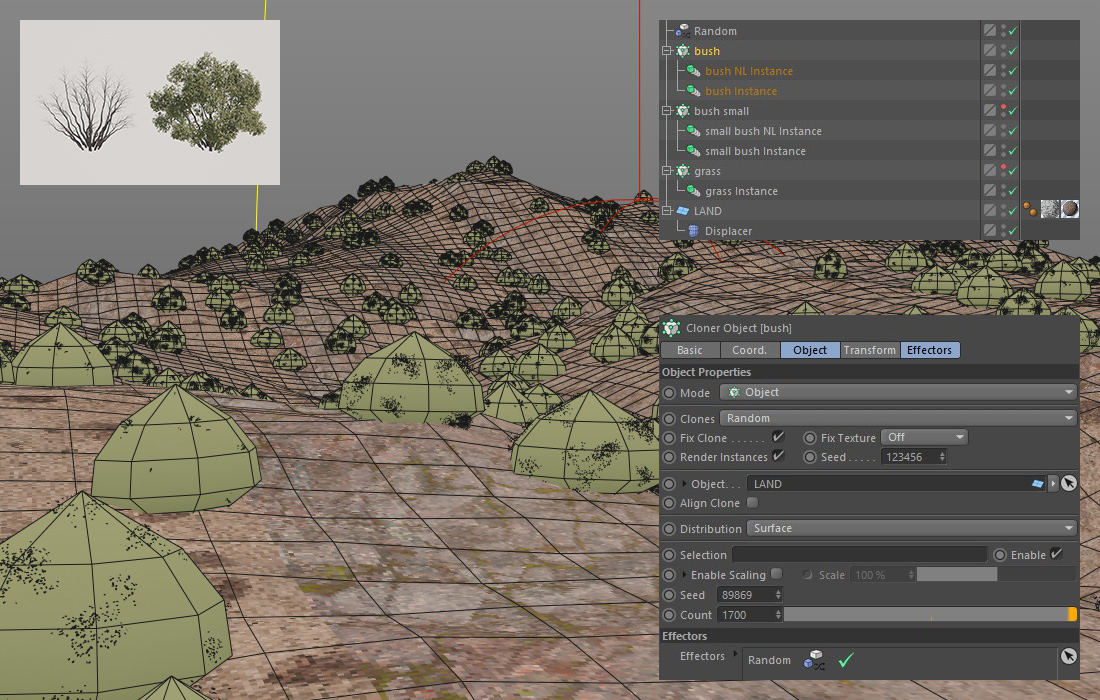The image size is (1100, 700).
Task: Click the LAND plane object icon
Action: click(x=683, y=211)
